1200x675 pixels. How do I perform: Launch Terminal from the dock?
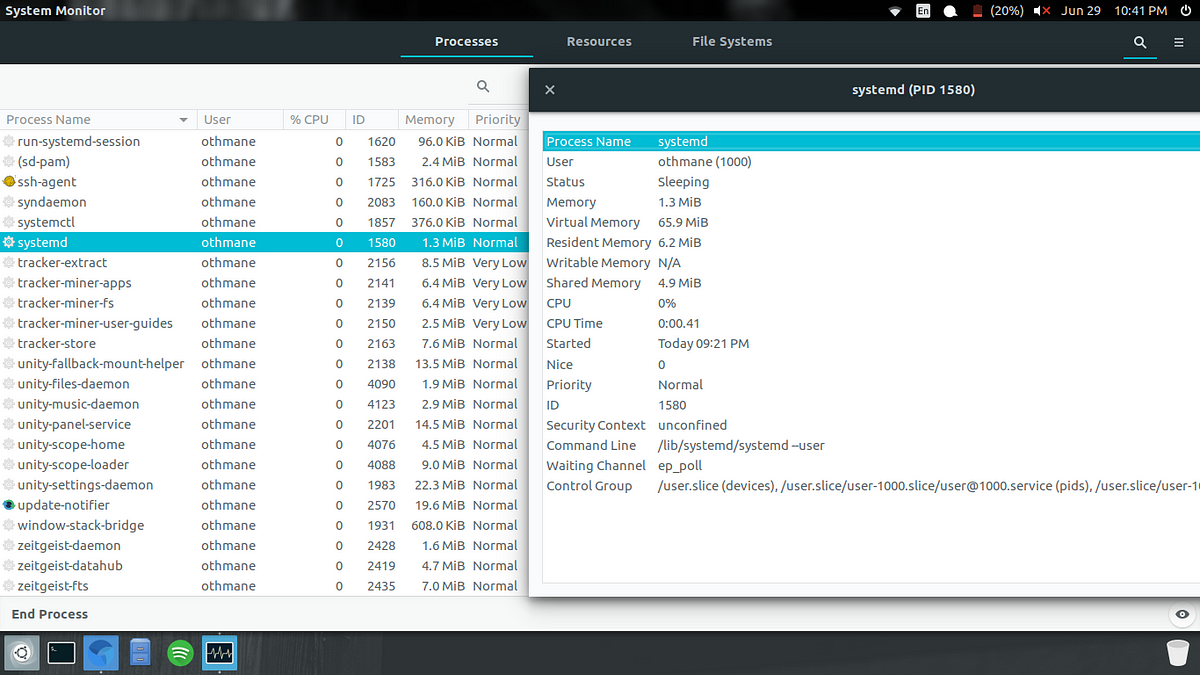point(62,654)
